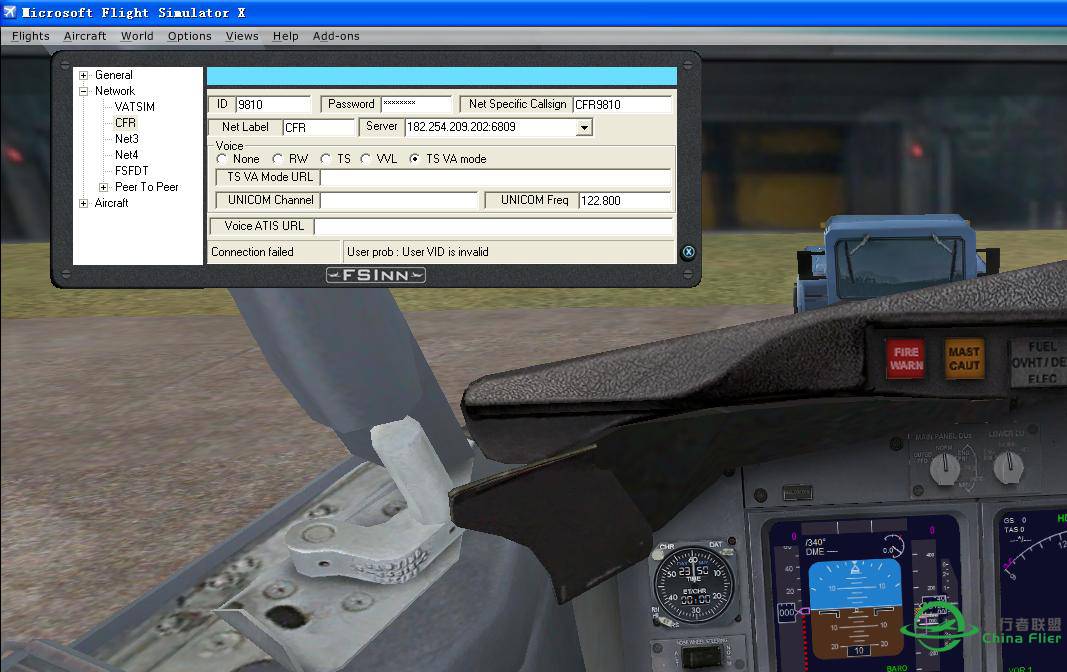Click the FSInn logo at the panel bottom

tap(376, 275)
